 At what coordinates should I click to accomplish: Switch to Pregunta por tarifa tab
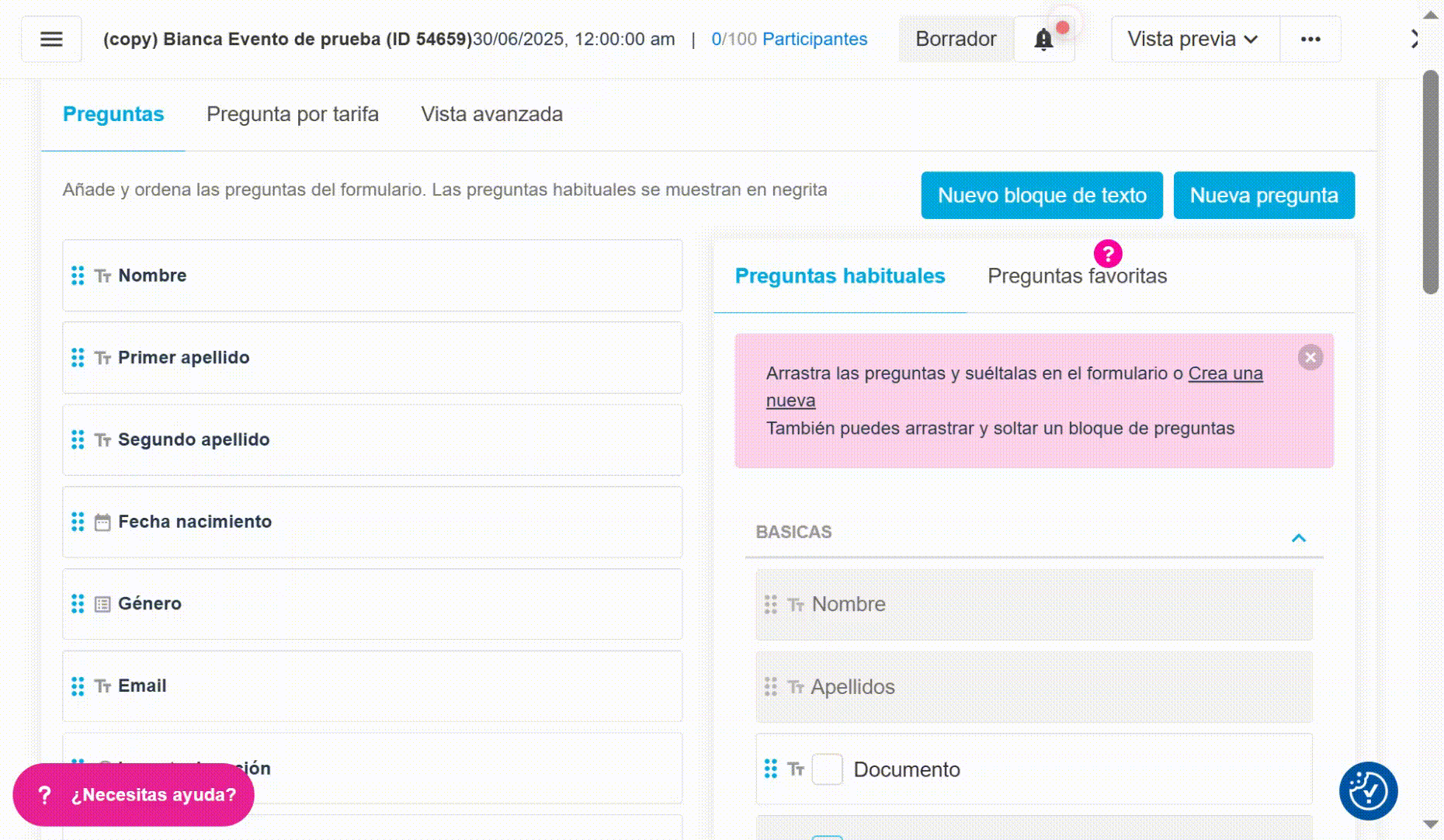293,114
